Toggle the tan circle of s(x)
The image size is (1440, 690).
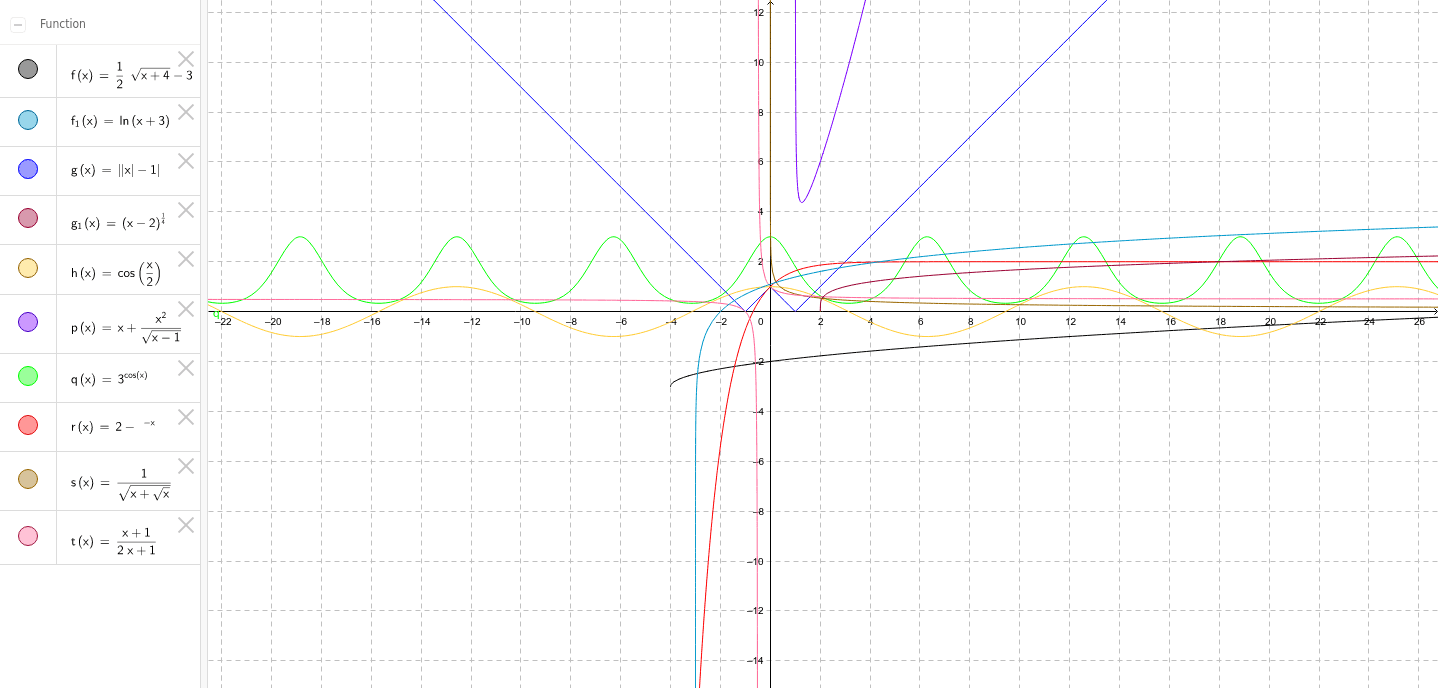tap(28, 479)
